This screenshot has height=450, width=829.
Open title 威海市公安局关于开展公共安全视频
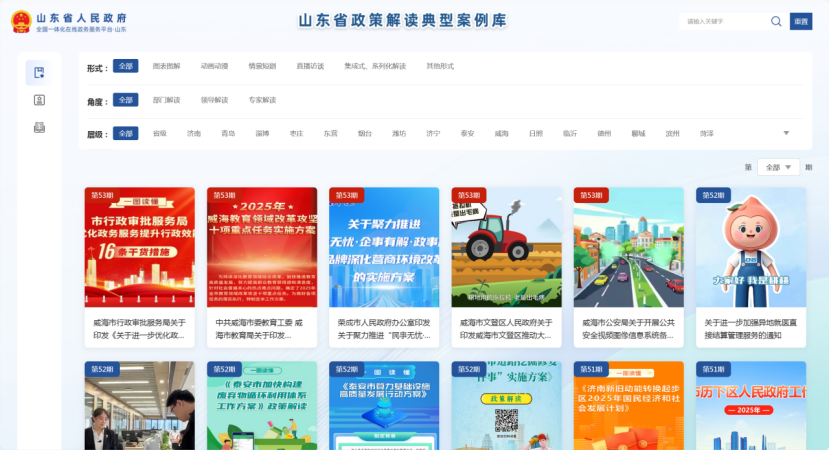(x=629, y=329)
